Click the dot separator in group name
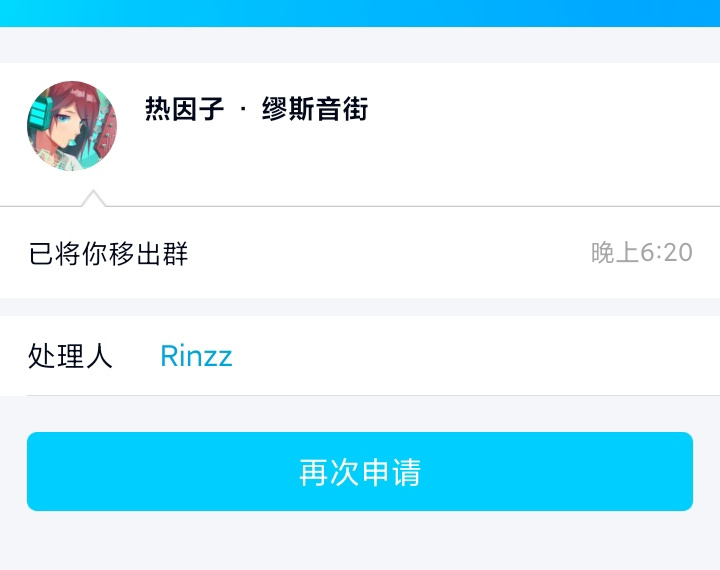Image resolution: width=720 pixels, height=570 pixels. point(243,109)
